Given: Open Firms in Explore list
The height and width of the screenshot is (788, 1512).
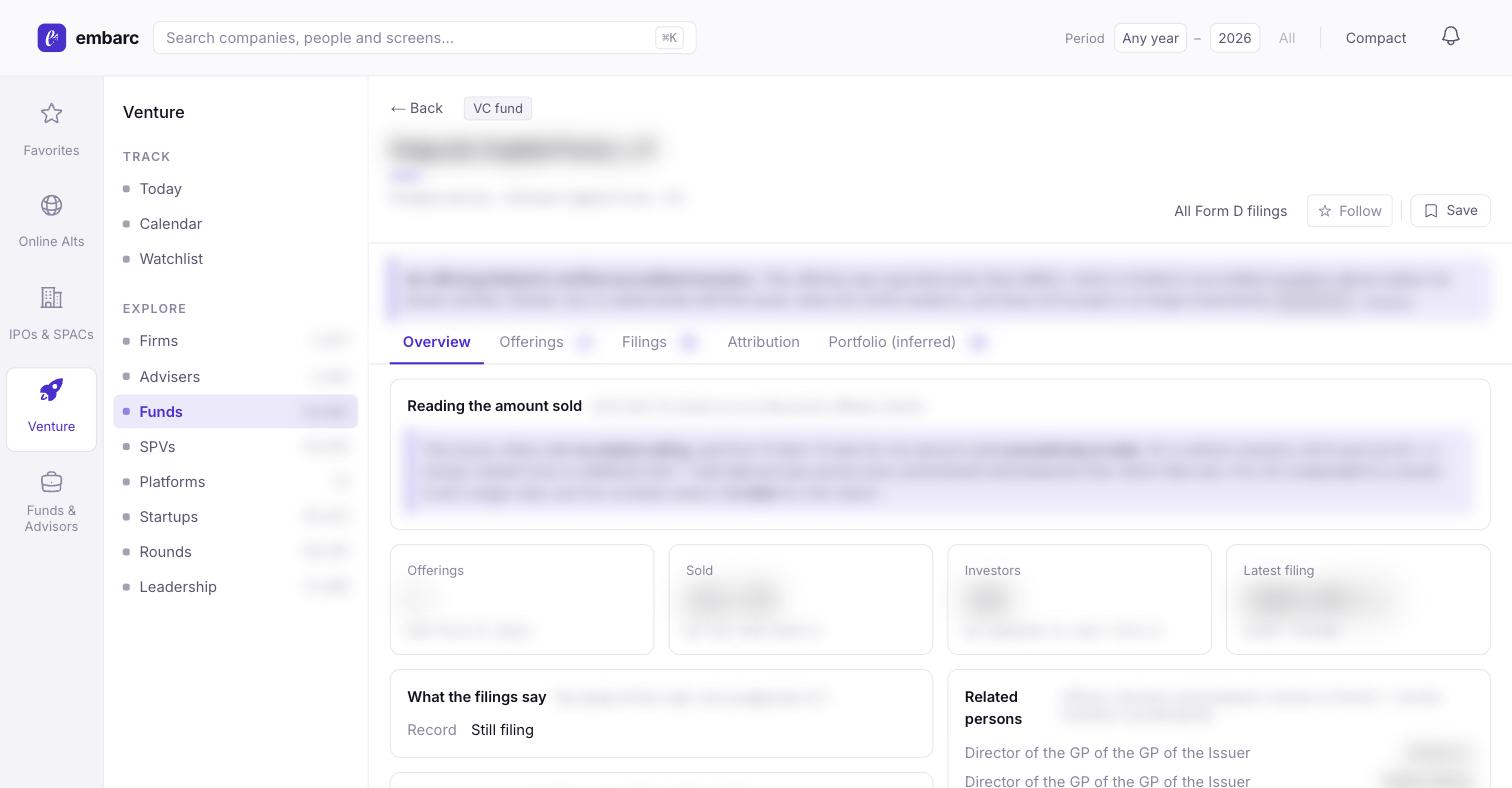Looking at the screenshot, I should point(235,341).
